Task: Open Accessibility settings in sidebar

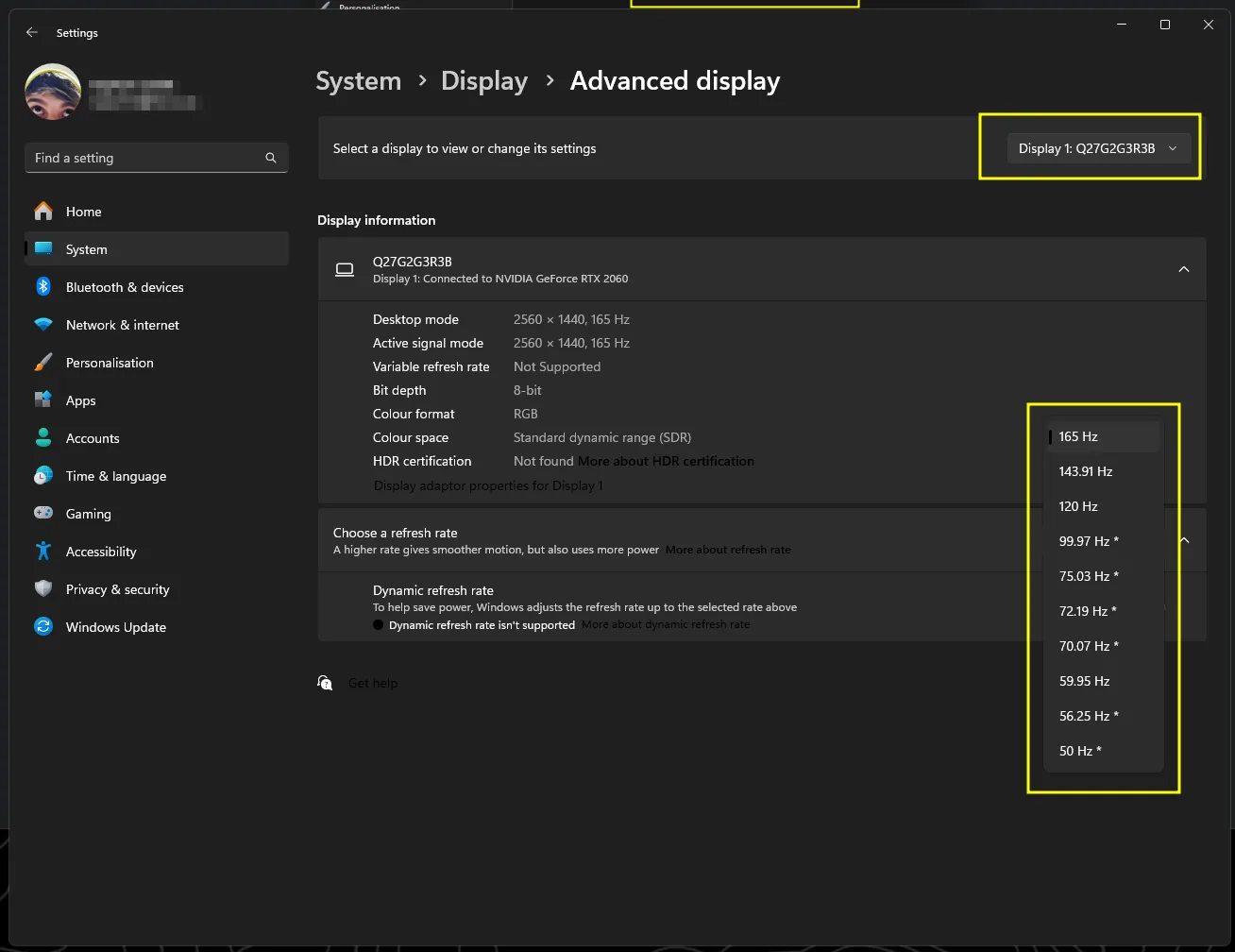Action: (x=157, y=552)
